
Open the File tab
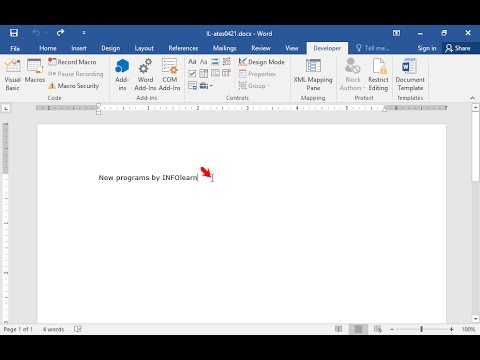[15, 48]
